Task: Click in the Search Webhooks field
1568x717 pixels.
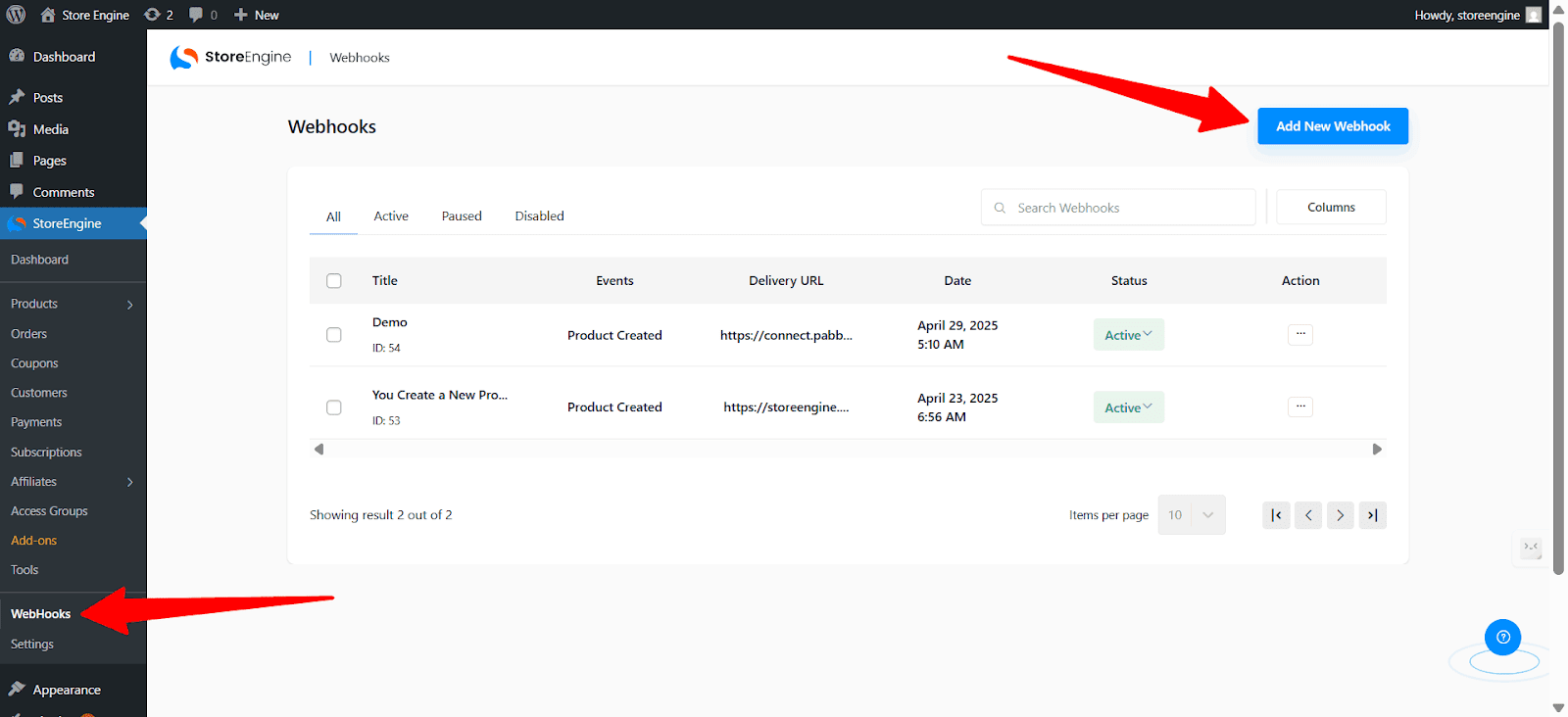Action: point(1118,208)
